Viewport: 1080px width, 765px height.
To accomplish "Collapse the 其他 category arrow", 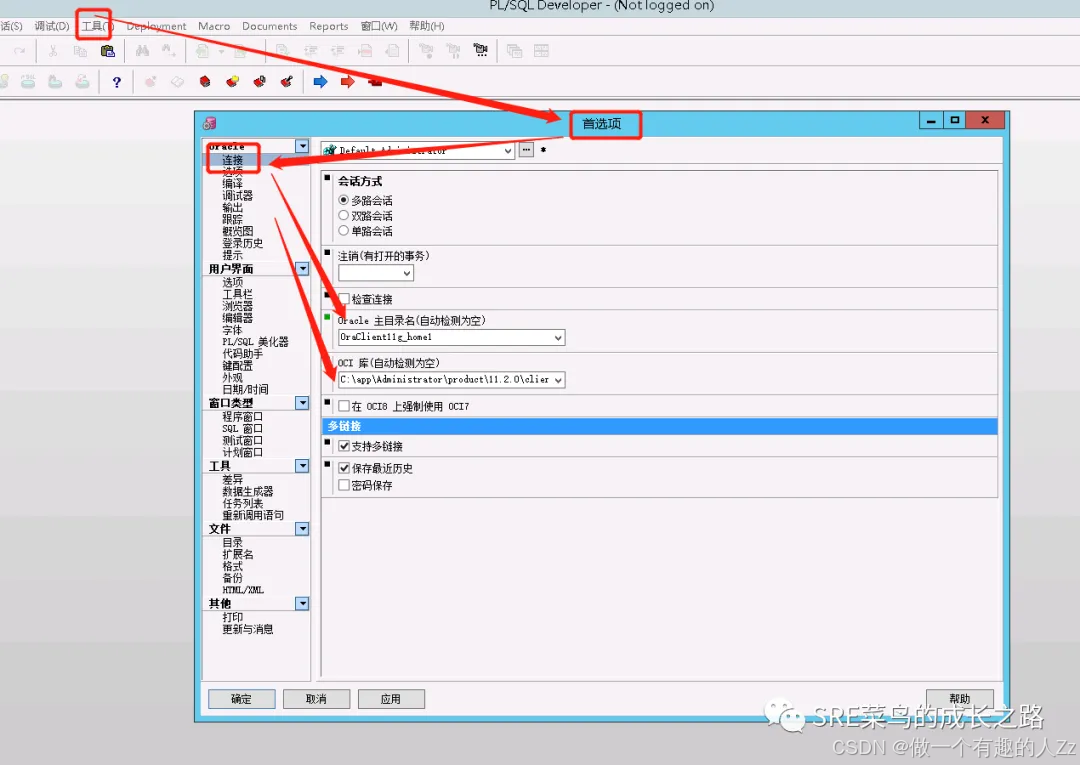I will [x=302, y=603].
